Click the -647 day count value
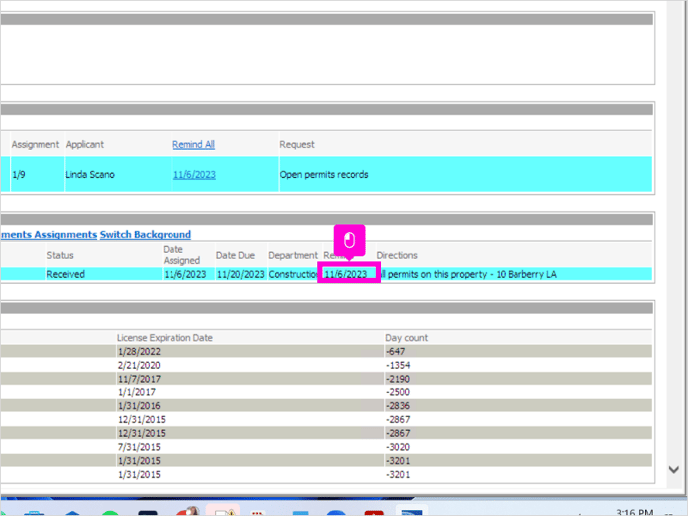 (x=395, y=352)
